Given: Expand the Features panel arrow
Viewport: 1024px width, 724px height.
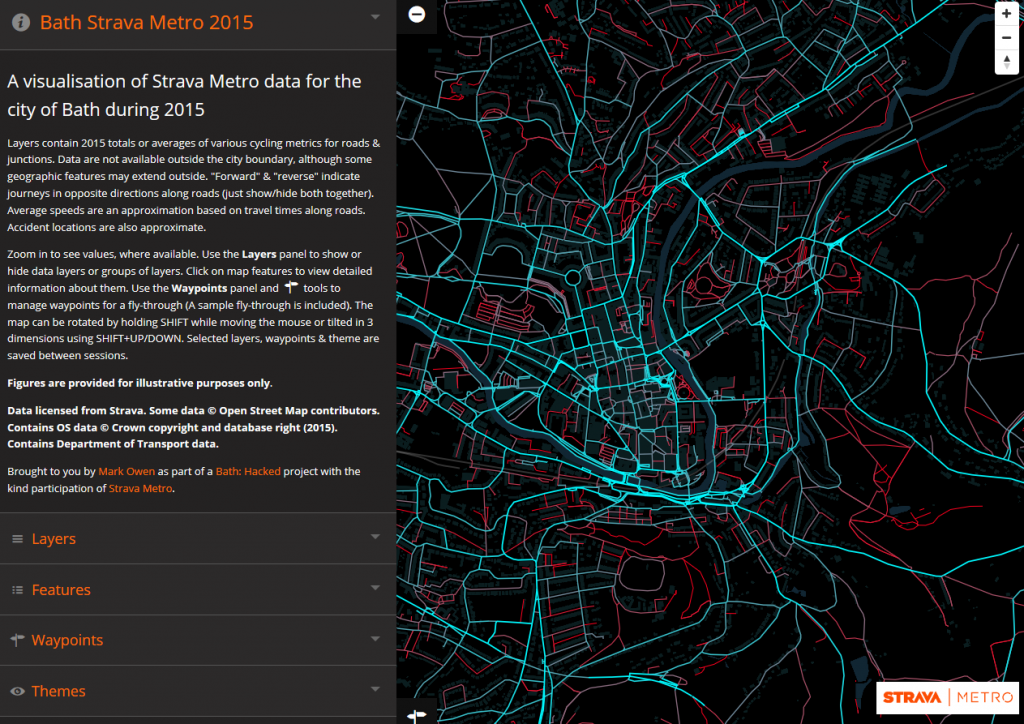Looking at the screenshot, I should click(x=375, y=588).
